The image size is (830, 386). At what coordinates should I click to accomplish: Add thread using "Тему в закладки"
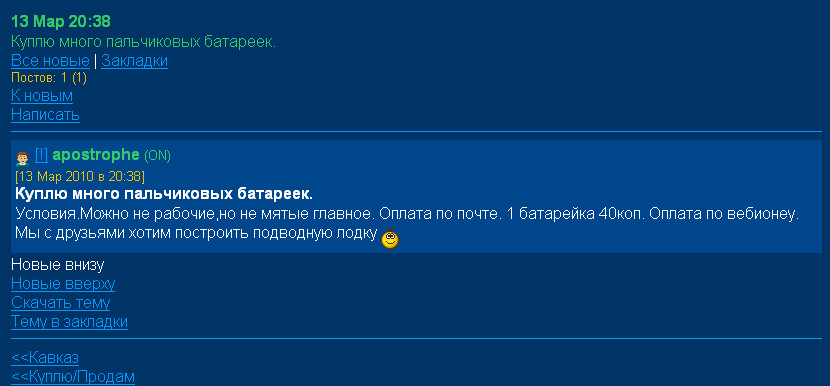pos(69,321)
